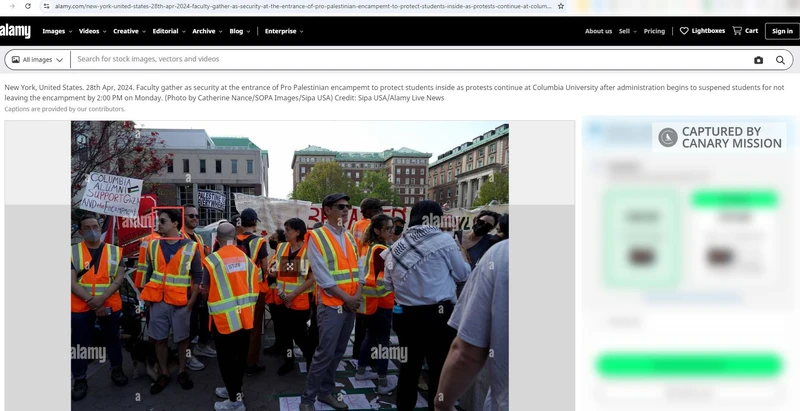
Task: Expand the Images menu dropdown
Action: click(x=56, y=31)
